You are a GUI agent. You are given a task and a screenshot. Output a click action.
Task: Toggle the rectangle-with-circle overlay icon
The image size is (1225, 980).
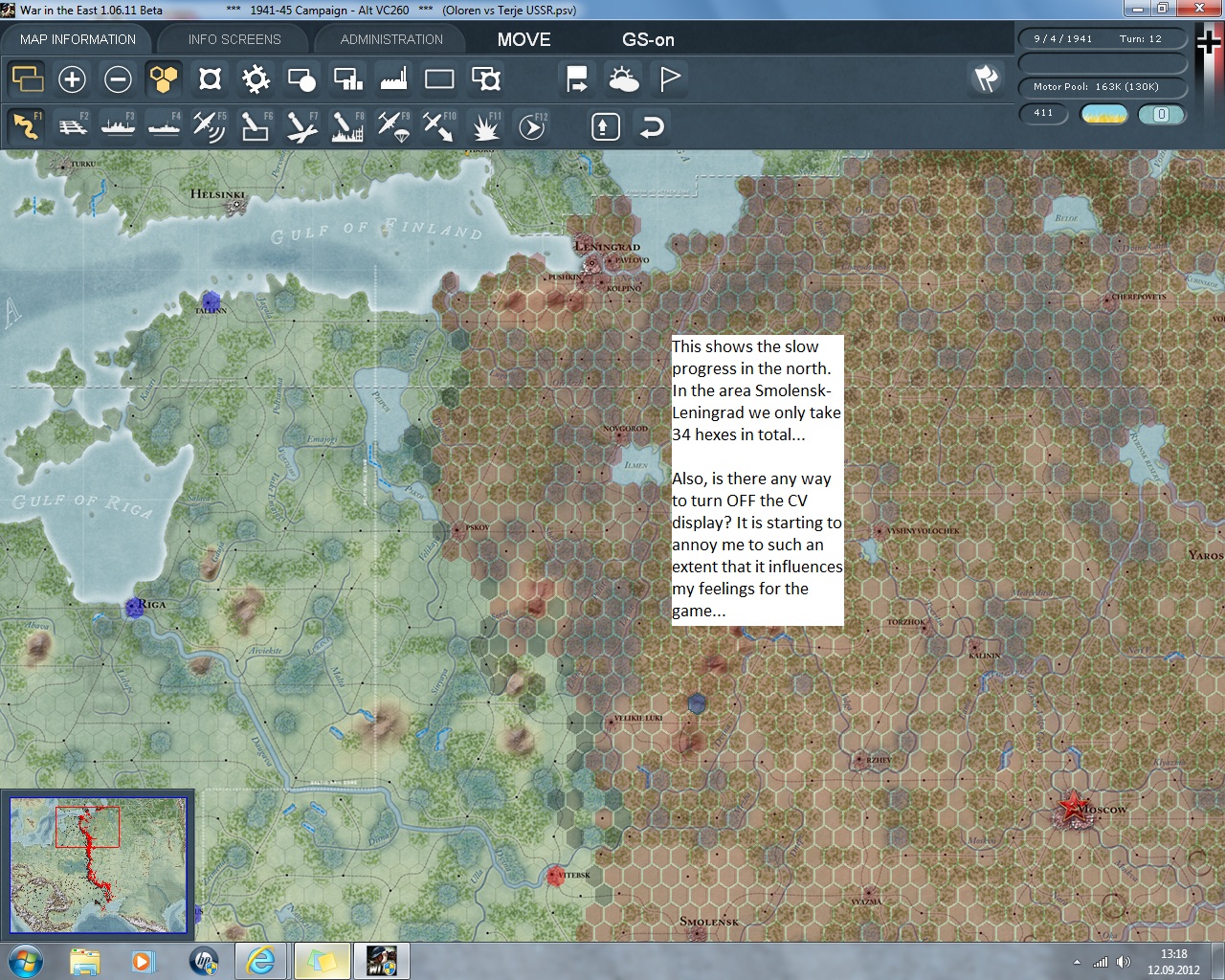(301, 78)
